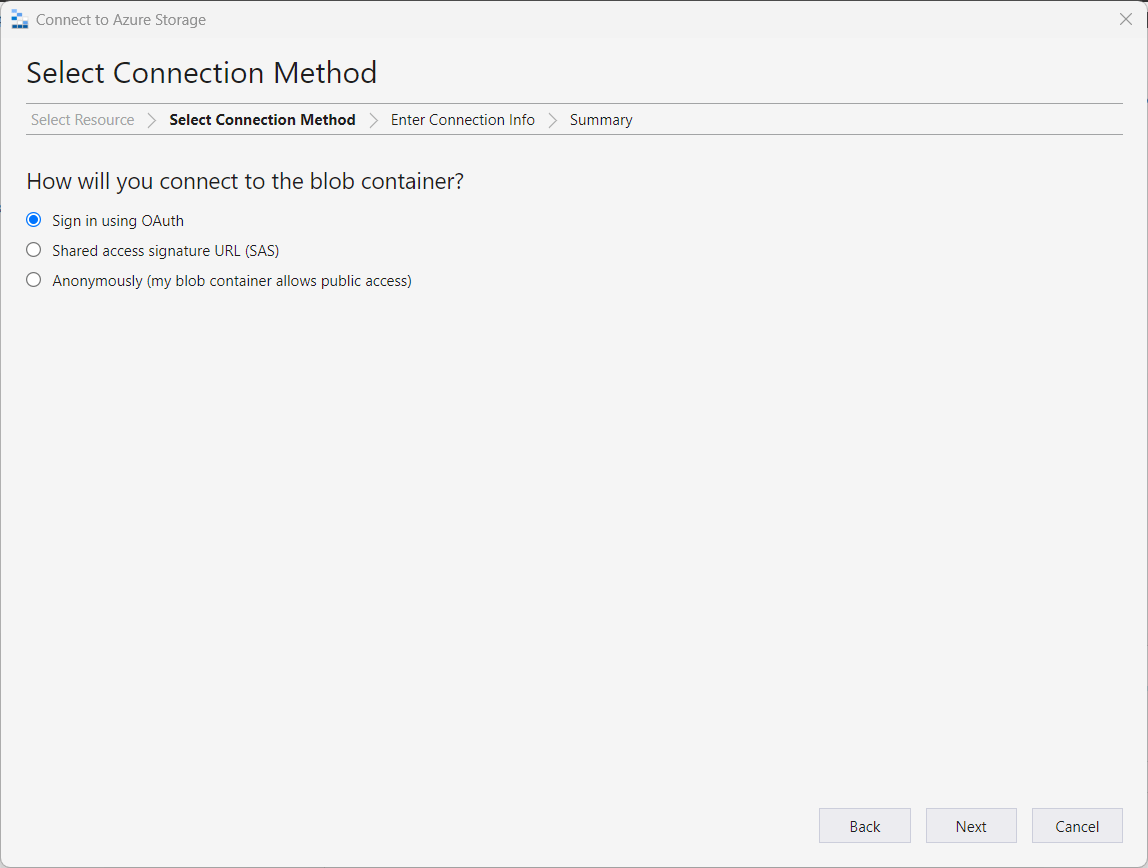Screen dimensions: 1148x868
Task: Proceed with the Next button
Action: (971, 826)
